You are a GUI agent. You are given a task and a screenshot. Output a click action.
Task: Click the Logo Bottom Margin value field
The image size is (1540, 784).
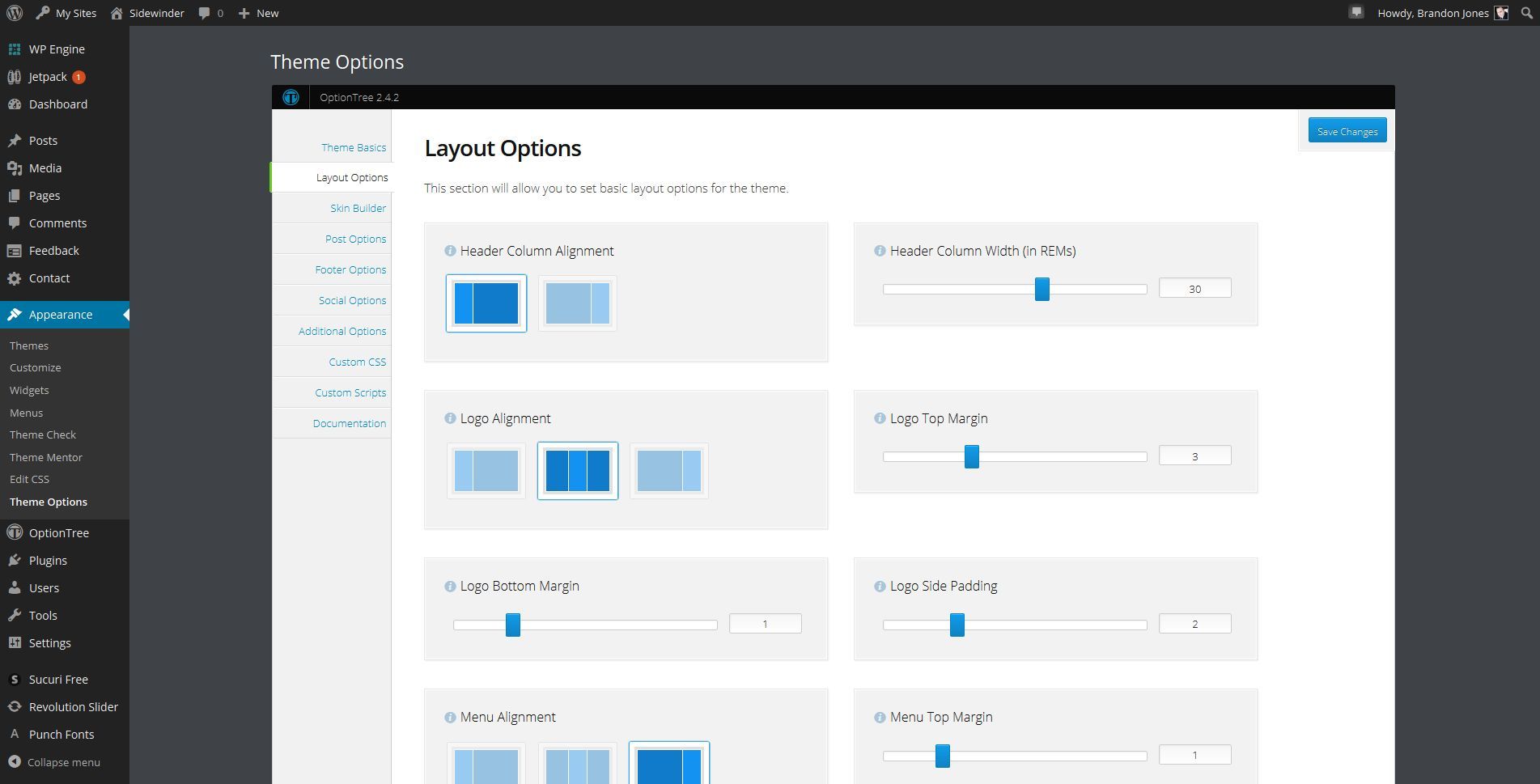pyautogui.click(x=765, y=624)
